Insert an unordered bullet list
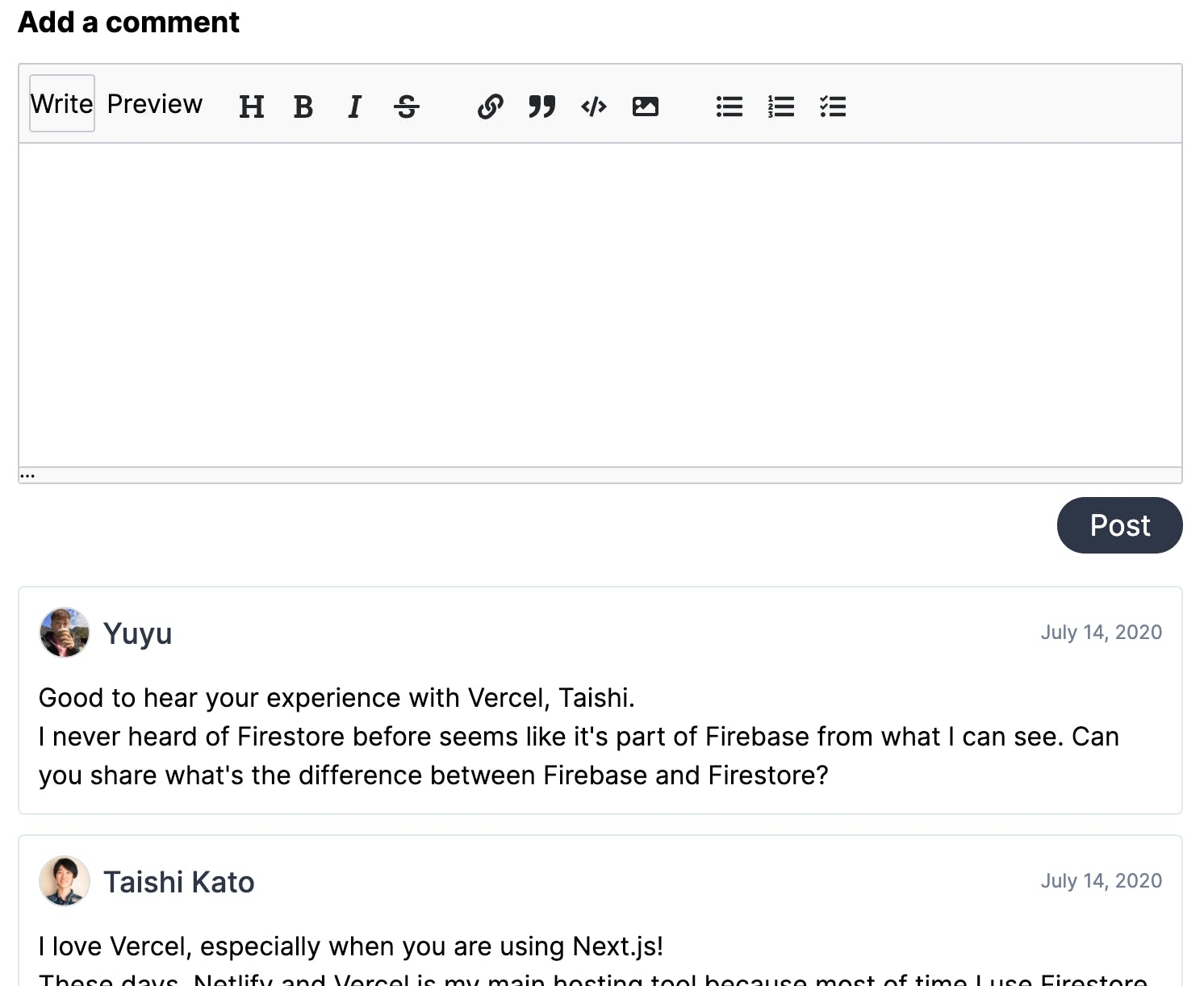Viewport: 1204px width, 986px height. coord(729,107)
